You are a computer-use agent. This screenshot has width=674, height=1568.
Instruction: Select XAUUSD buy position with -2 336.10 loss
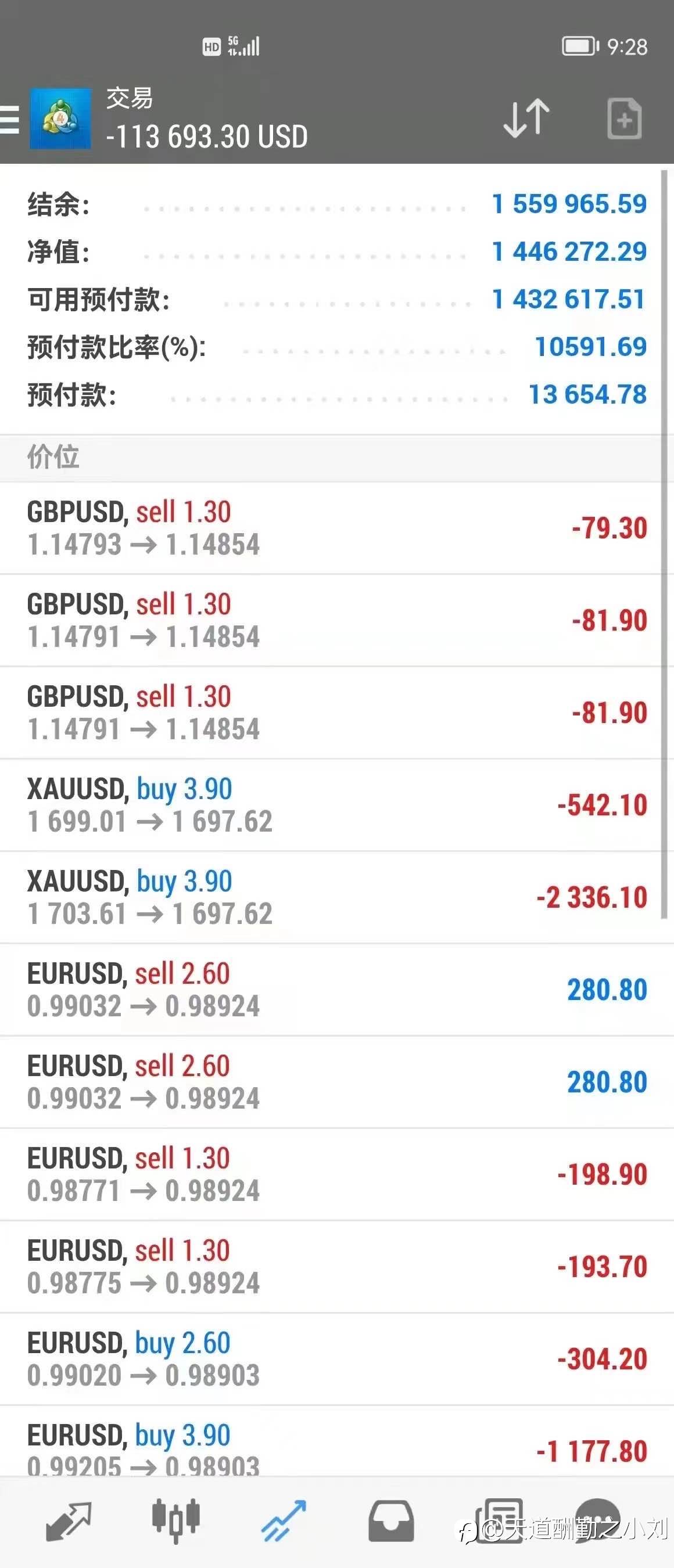click(x=336, y=897)
